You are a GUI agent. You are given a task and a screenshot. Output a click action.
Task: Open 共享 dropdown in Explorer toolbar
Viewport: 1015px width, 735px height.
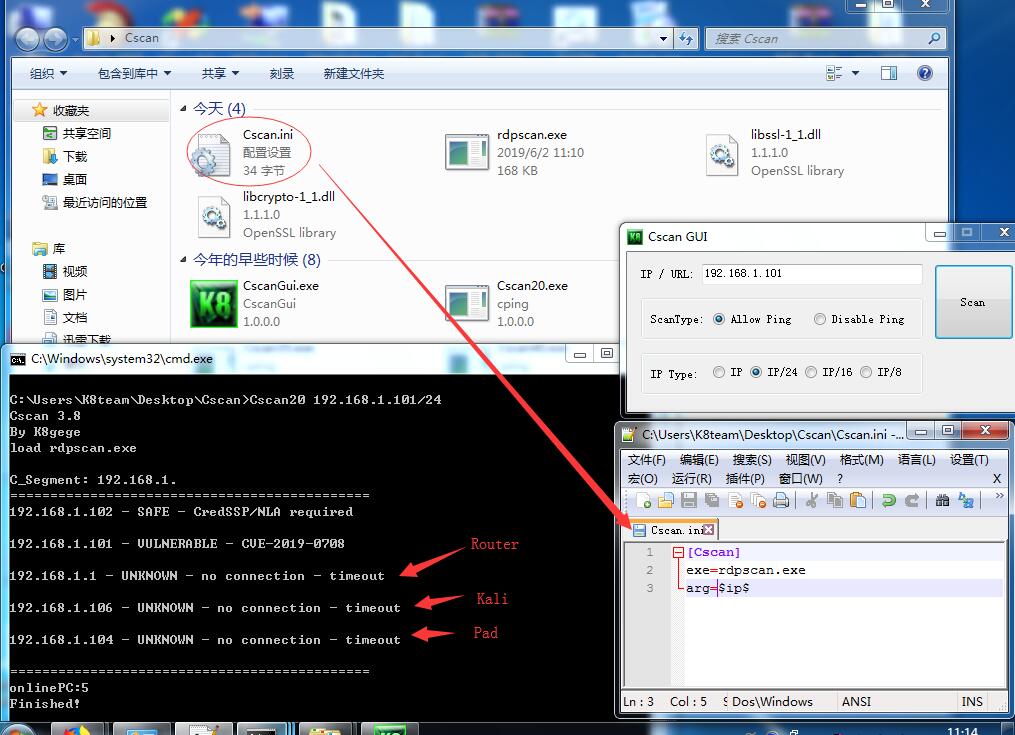220,73
